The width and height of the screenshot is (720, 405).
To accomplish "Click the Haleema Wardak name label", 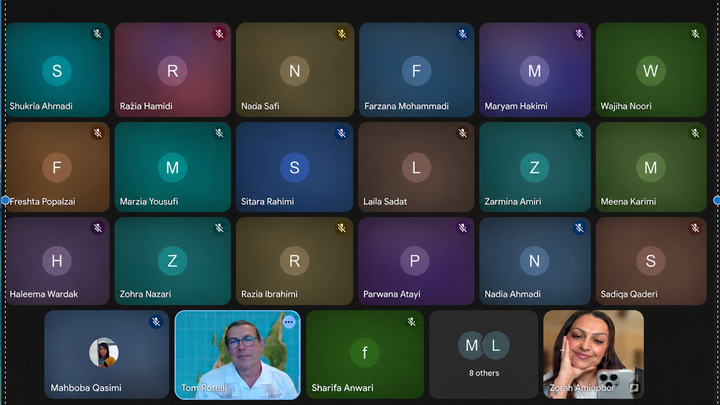I will [44, 294].
